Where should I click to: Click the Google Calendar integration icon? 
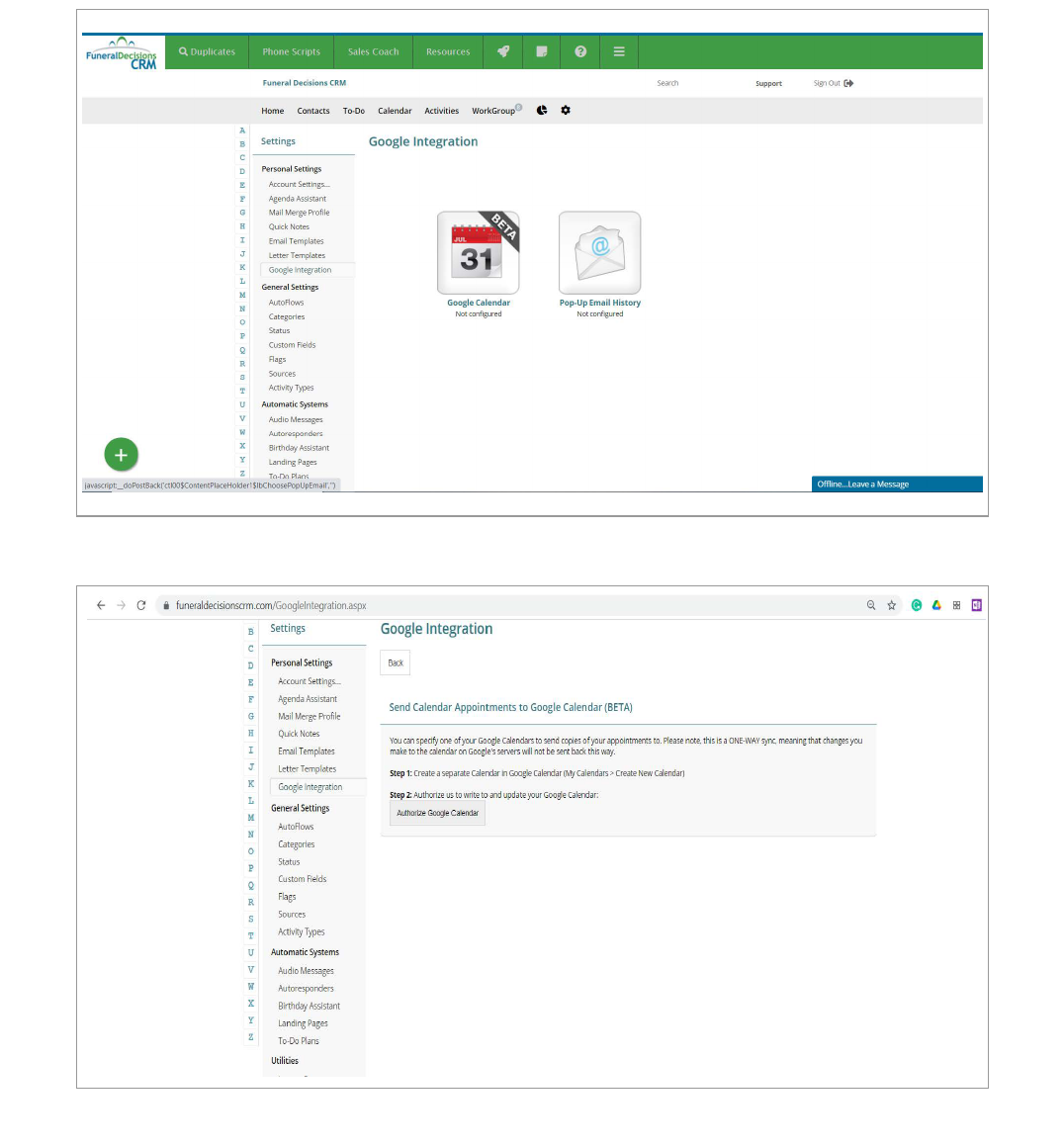click(479, 253)
